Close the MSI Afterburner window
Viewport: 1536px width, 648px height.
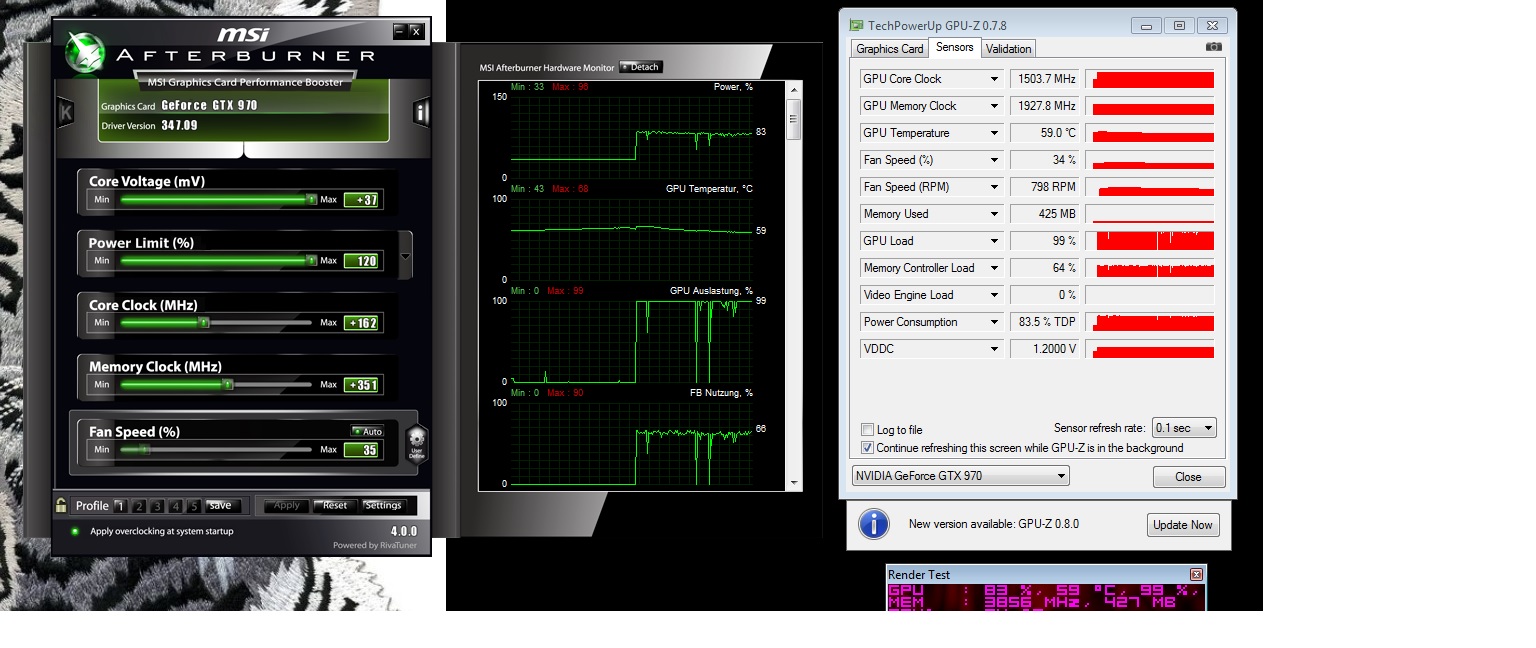click(x=416, y=31)
